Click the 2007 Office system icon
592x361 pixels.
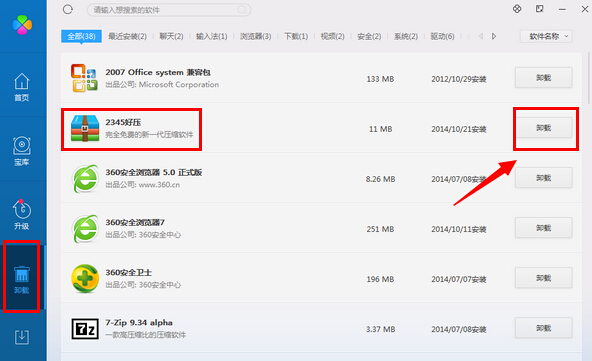[85, 78]
